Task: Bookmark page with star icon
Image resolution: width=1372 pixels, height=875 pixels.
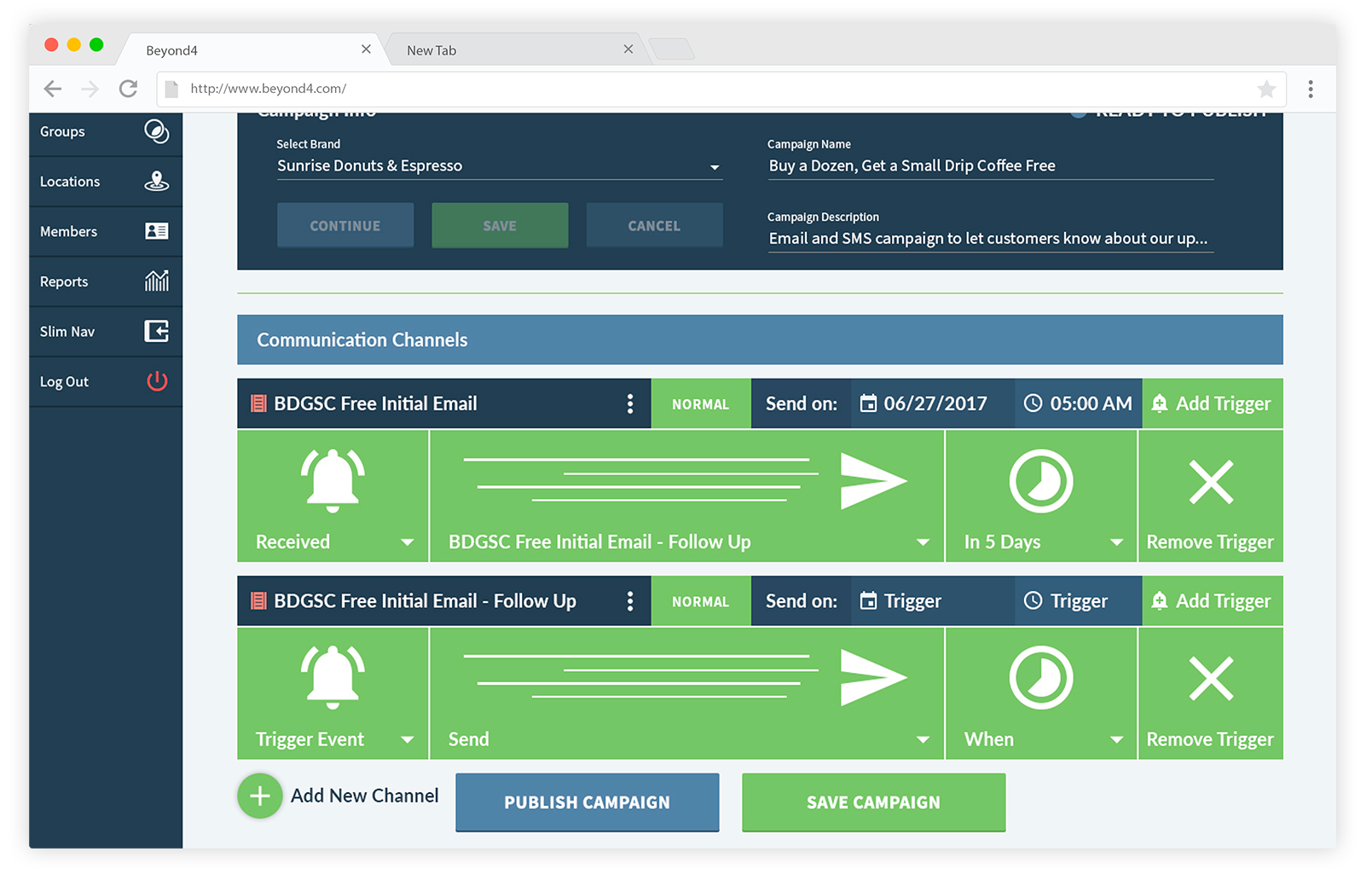Action: pos(1266,89)
